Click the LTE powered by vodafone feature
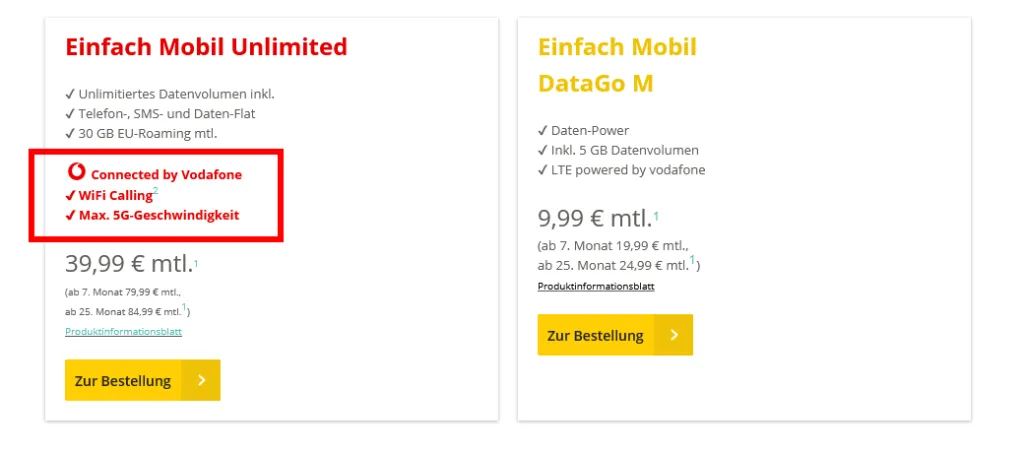The width and height of the screenshot is (1024, 454). tap(622, 170)
